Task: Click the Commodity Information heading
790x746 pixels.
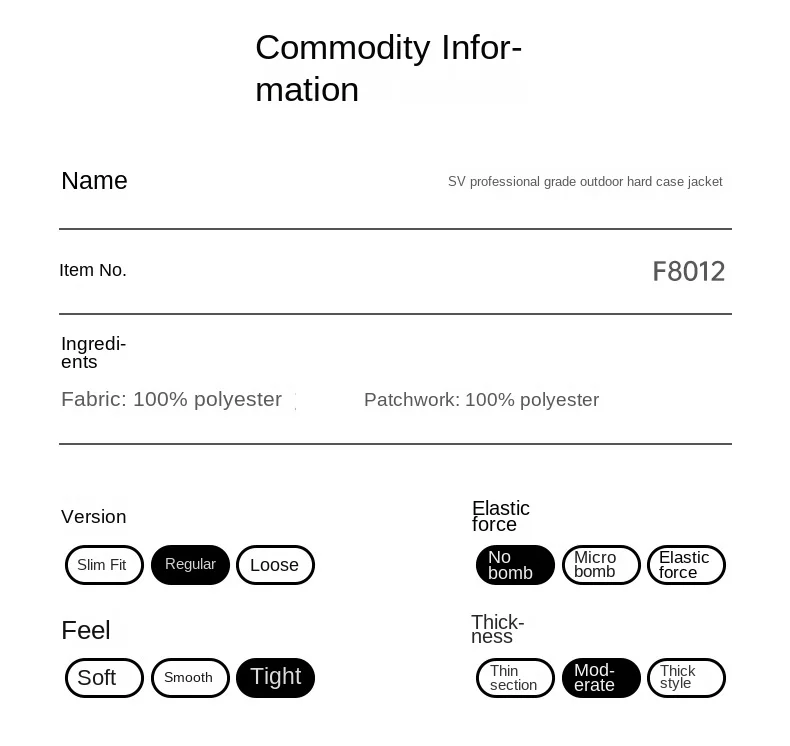Action: coord(388,68)
